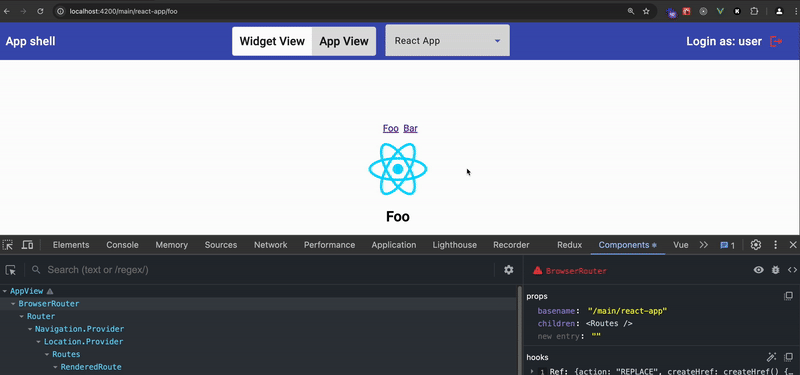The height and width of the screenshot is (375, 800).
Task: Open DevTools settings gear
Action: tap(756, 245)
